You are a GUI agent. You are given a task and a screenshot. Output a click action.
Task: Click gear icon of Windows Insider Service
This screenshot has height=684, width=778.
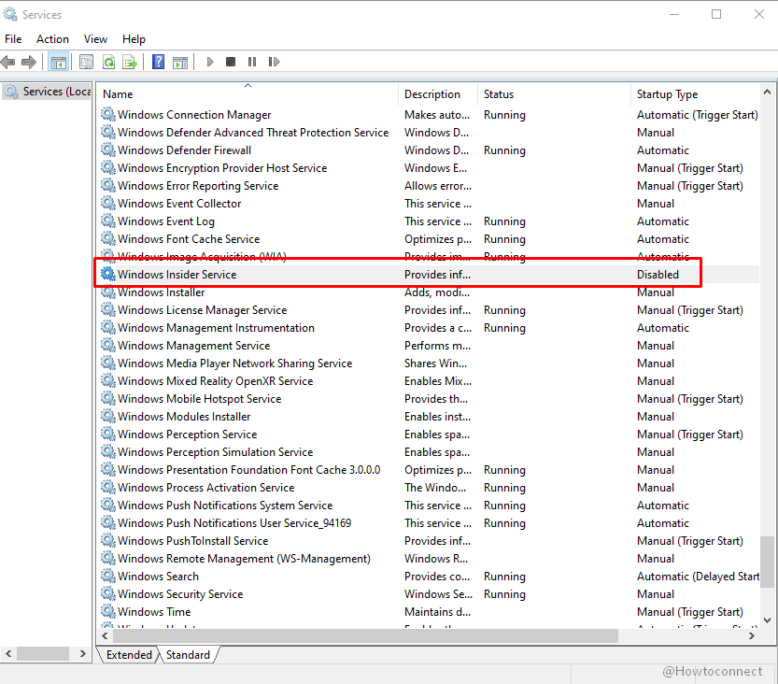(108, 274)
